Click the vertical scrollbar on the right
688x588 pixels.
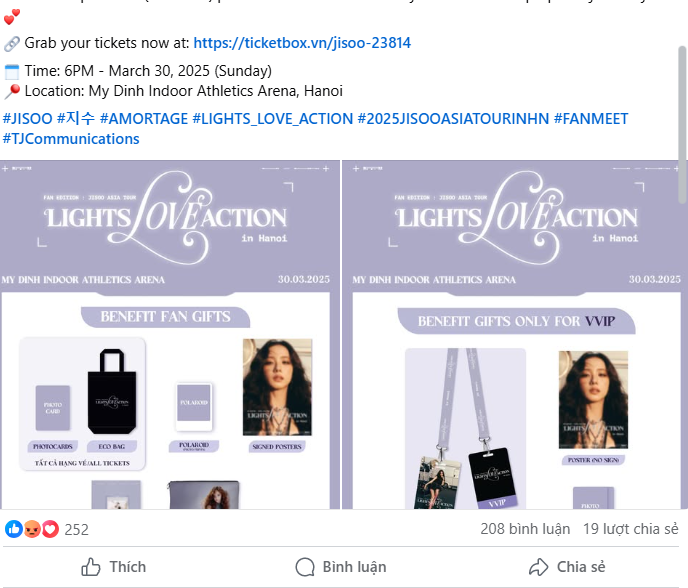pyautogui.click(x=683, y=124)
